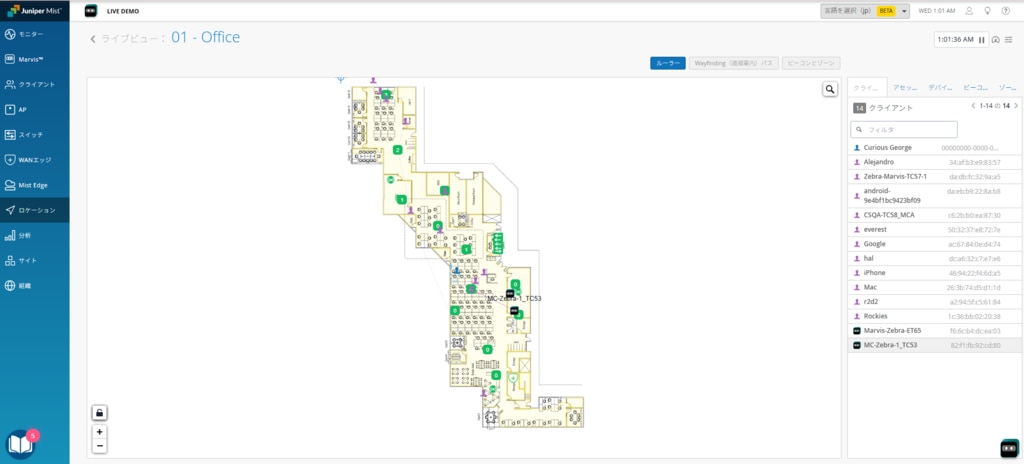Image resolution: width=1024 pixels, height=464 pixels.
Task: Open the user account icon
Action: tap(969, 11)
